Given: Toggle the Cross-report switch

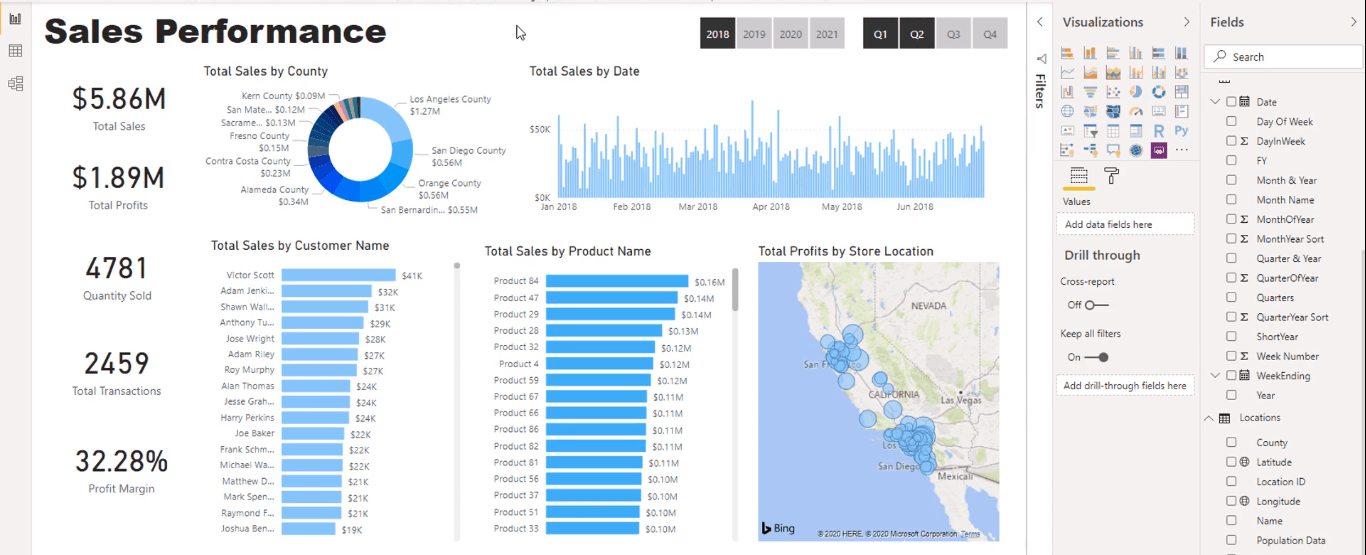Looking at the screenshot, I should (x=1096, y=305).
